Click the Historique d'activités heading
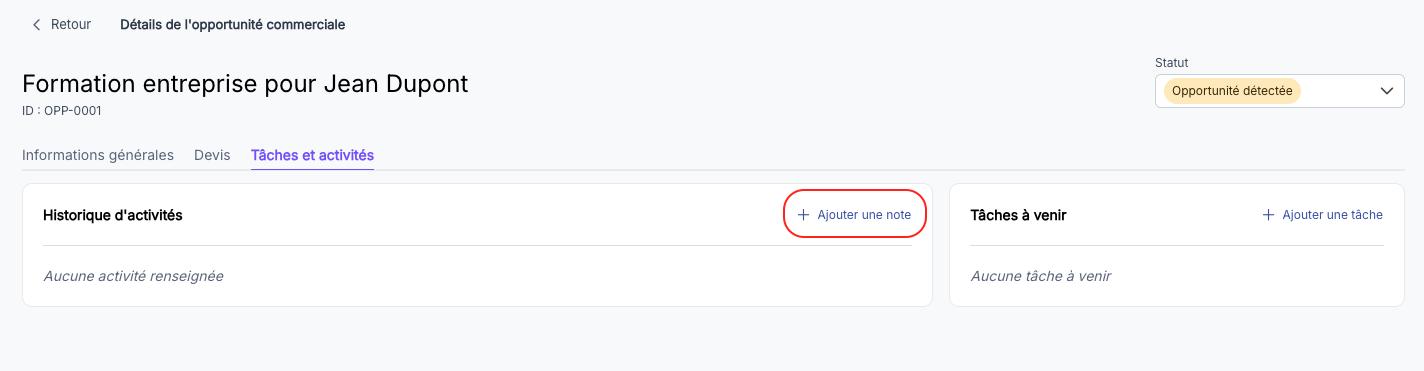This screenshot has height=371, width=1424. [113, 215]
